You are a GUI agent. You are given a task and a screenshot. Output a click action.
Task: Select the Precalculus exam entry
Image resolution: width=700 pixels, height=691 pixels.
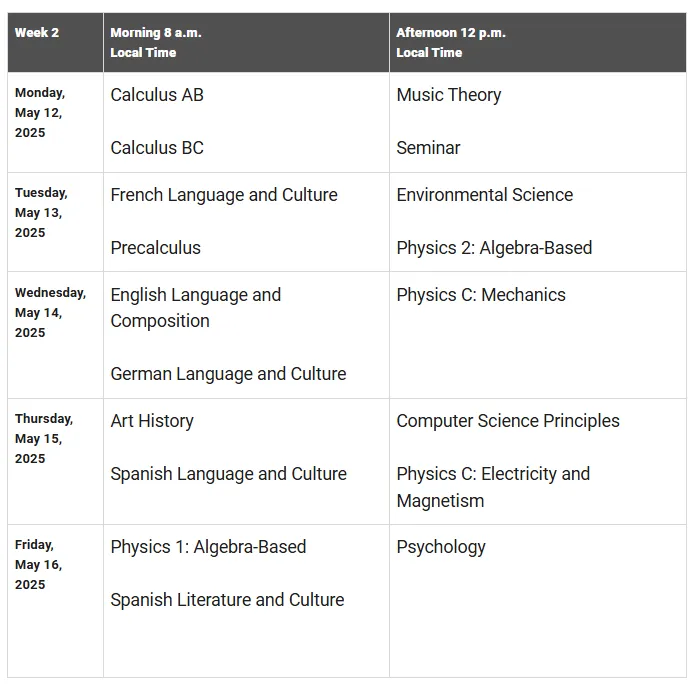pos(155,248)
